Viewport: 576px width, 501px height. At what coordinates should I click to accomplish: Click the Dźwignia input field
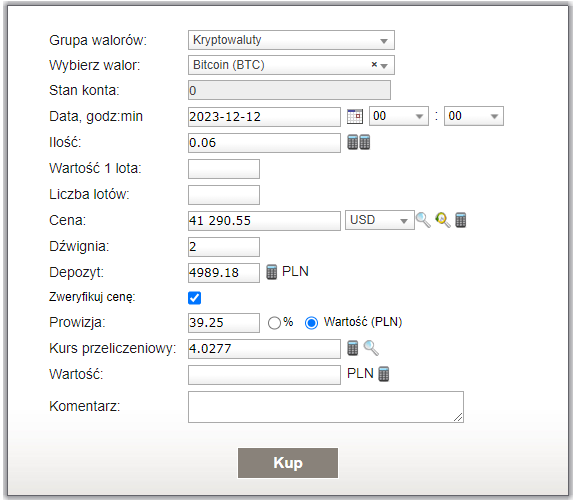tap(224, 247)
